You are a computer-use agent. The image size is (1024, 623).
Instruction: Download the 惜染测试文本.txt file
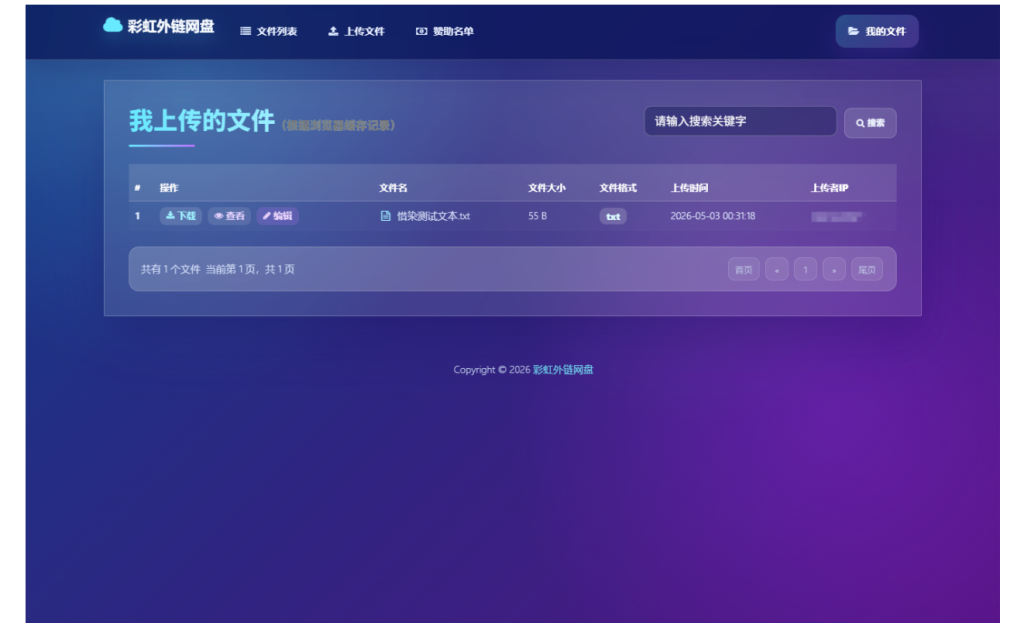coord(180,216)
